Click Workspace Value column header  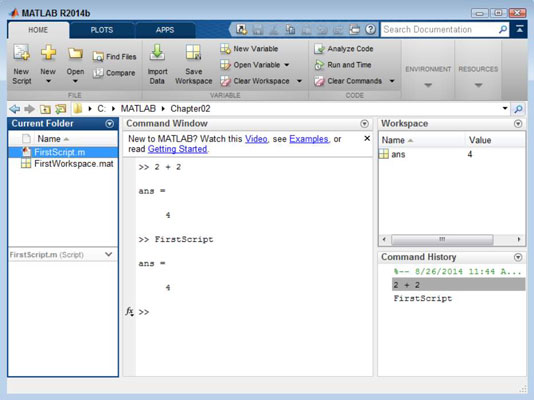480,140
